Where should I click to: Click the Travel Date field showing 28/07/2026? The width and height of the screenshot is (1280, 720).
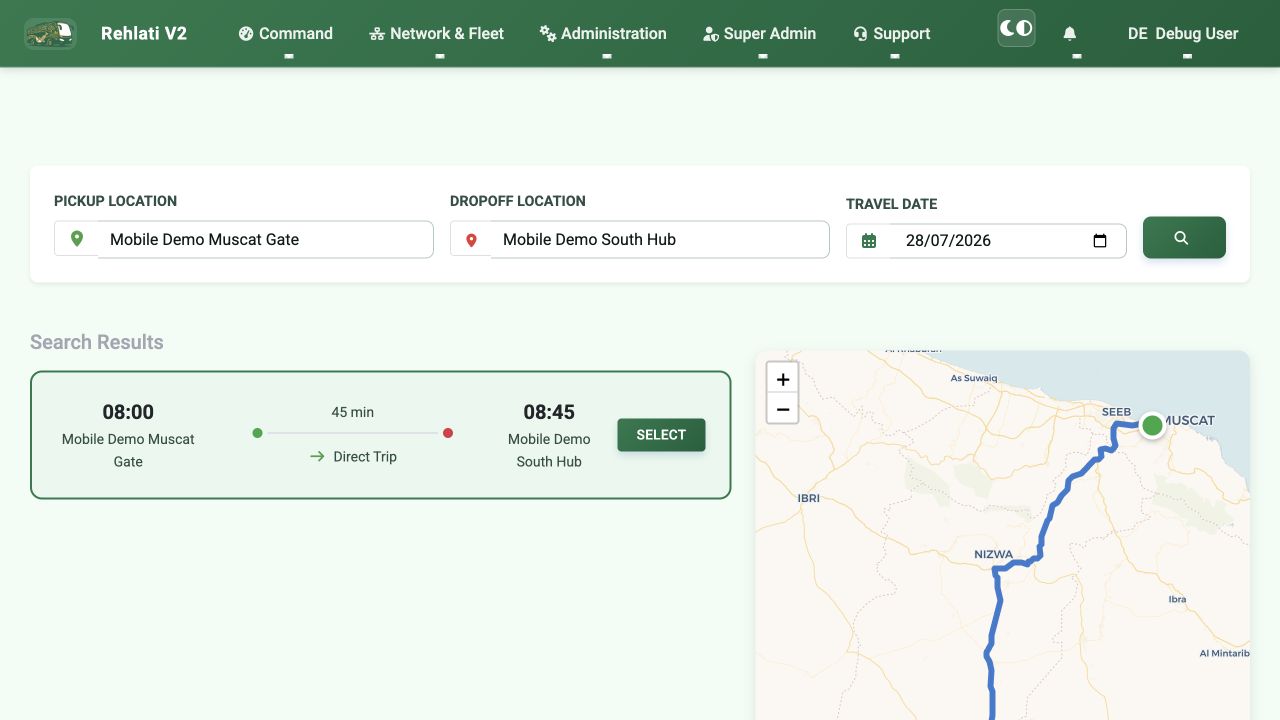(1008, 240)
